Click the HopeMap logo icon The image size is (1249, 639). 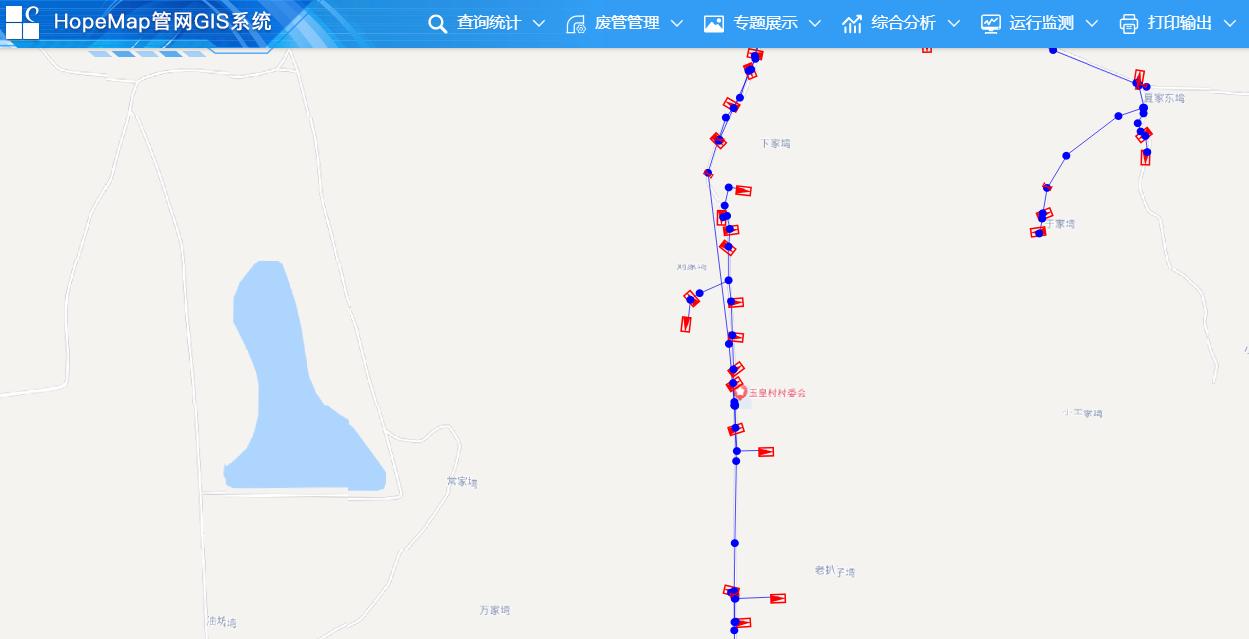click(x=22, y=22)
